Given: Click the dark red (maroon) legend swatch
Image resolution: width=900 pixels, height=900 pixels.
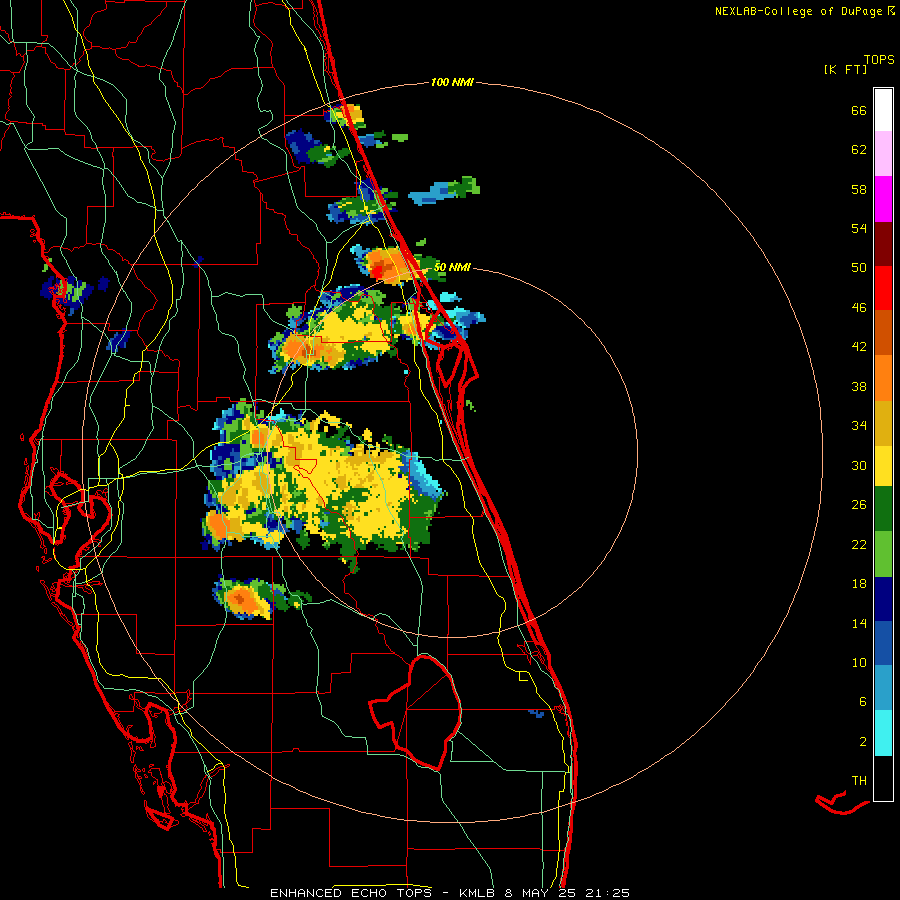Looking at the screenshot, I should coord(883,244).
